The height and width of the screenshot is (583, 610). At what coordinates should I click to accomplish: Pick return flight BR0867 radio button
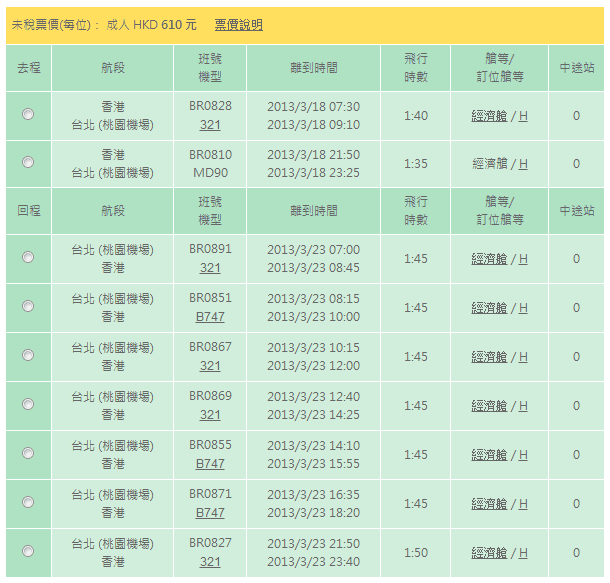(x=28, y=355)
